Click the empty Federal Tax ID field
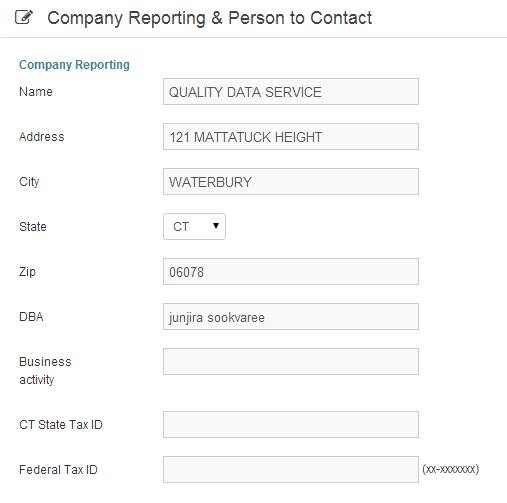 point(291,470)
